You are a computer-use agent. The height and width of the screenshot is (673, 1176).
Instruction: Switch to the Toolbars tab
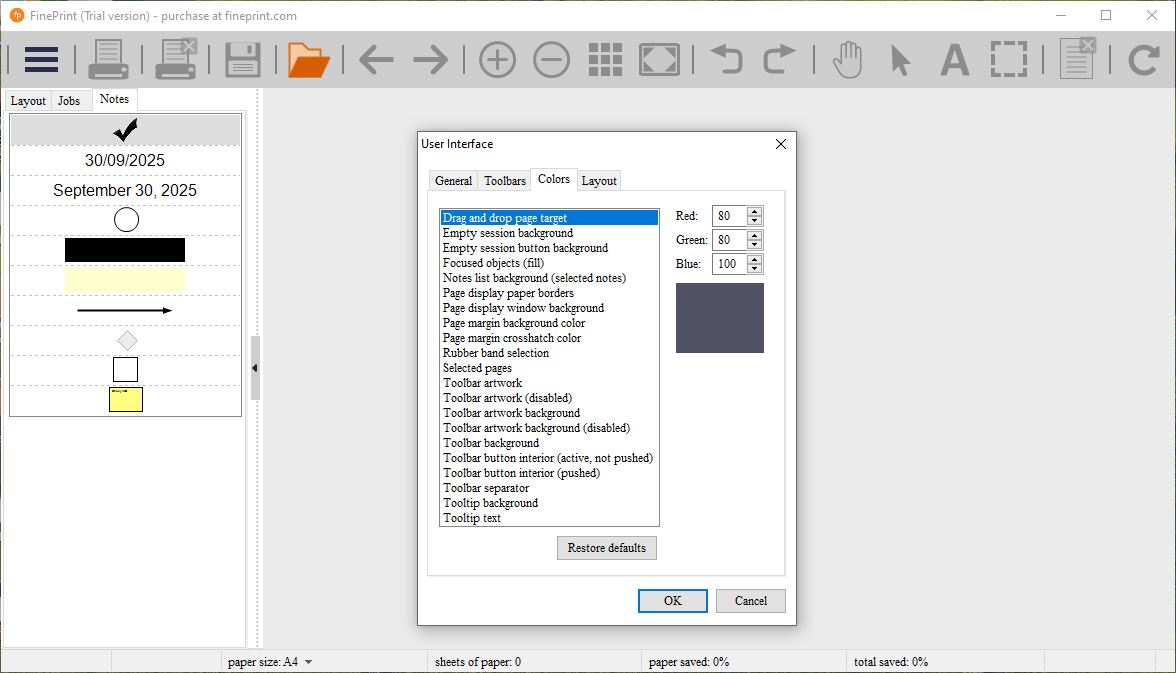pos(504,181)
